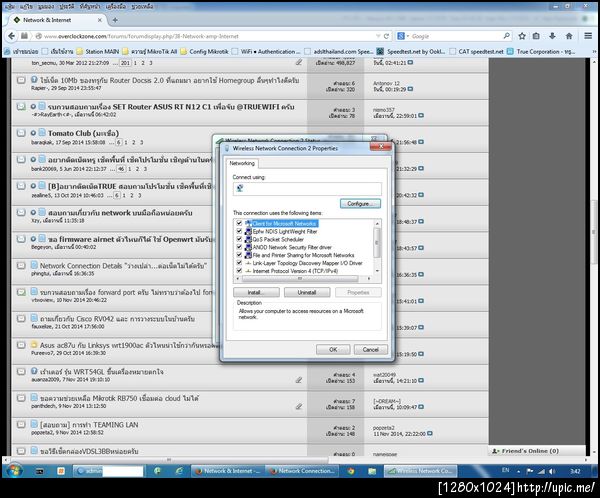Click browser page horizontal scrollbar

pyautogui.click(x=168, y=459)
